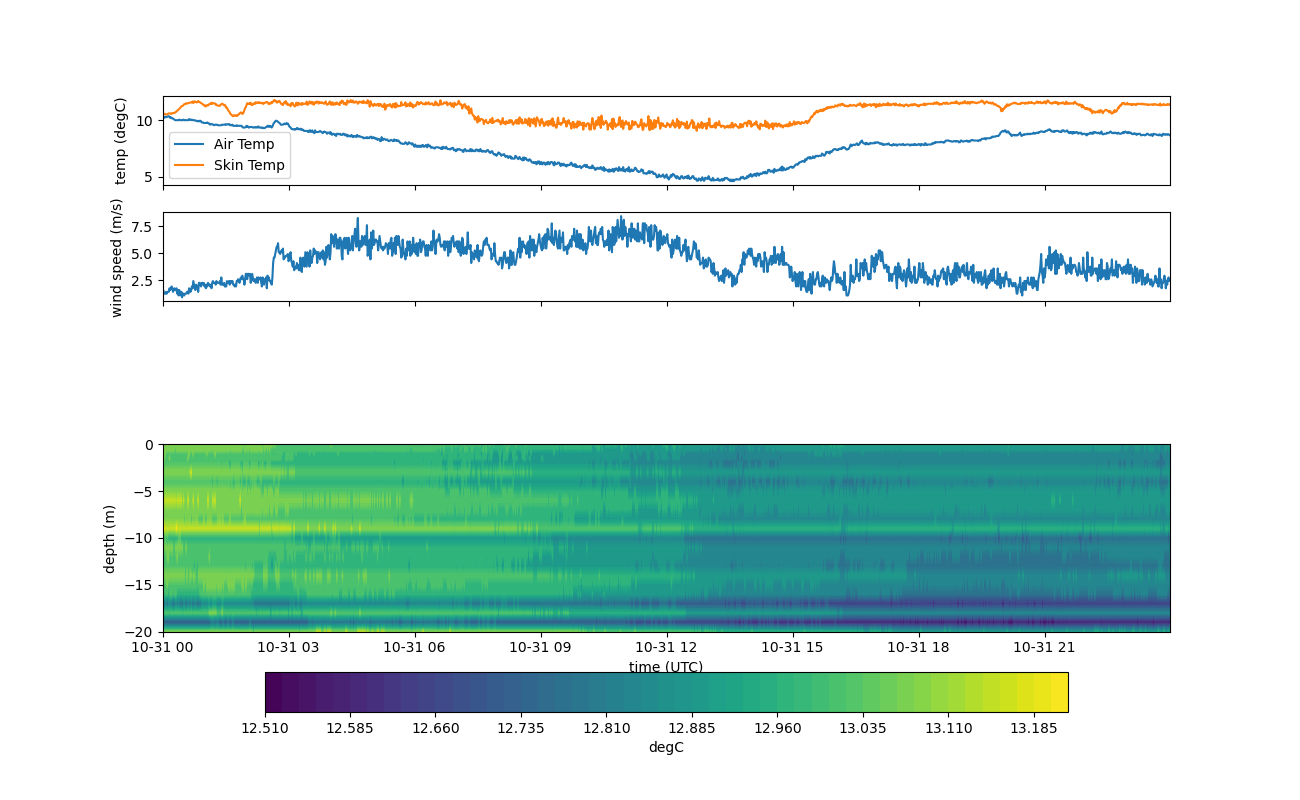Image resolution: width=1300 pixels, height=800 pixels.
Task: Click the 'time (UTC)' x-axis label
Action: (x=665, y=667)
